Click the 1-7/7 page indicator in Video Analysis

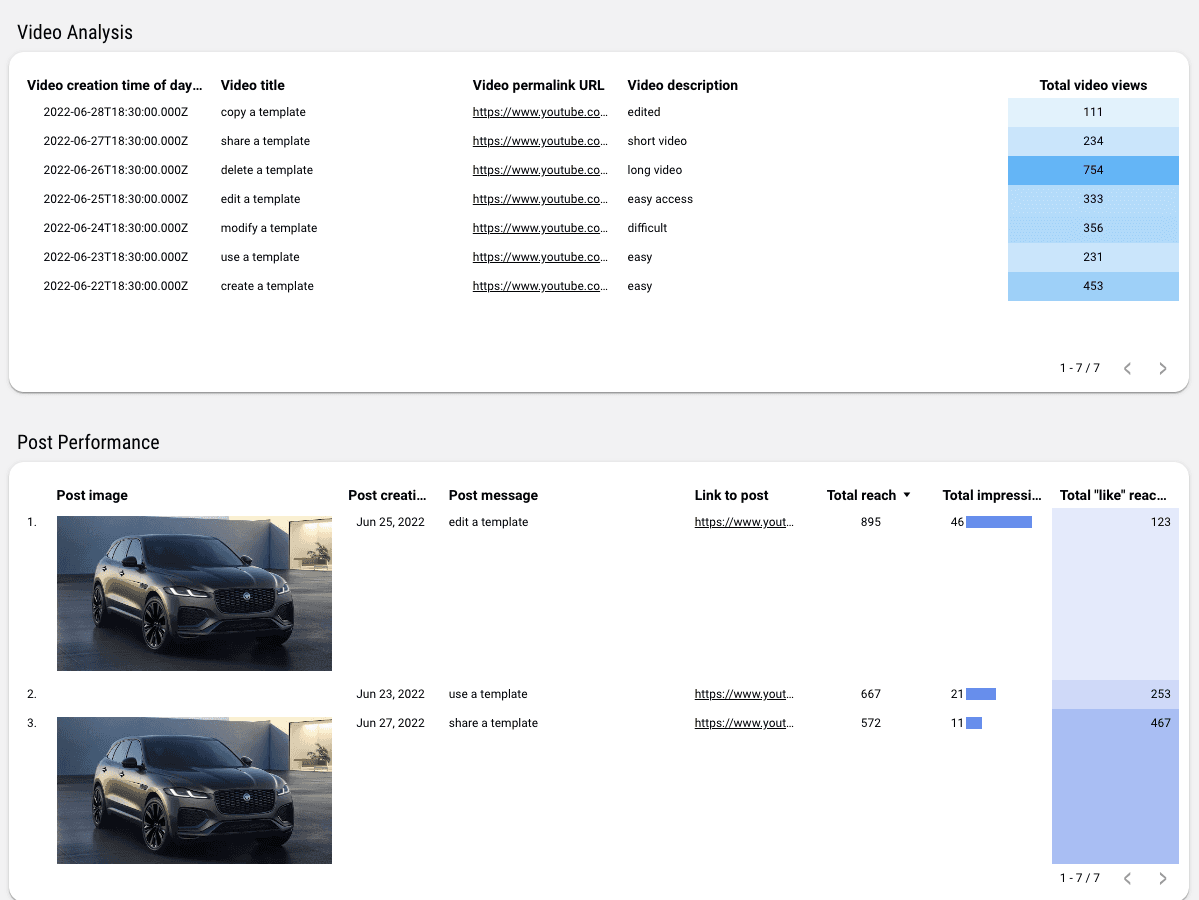click(x=1080, y=368)
